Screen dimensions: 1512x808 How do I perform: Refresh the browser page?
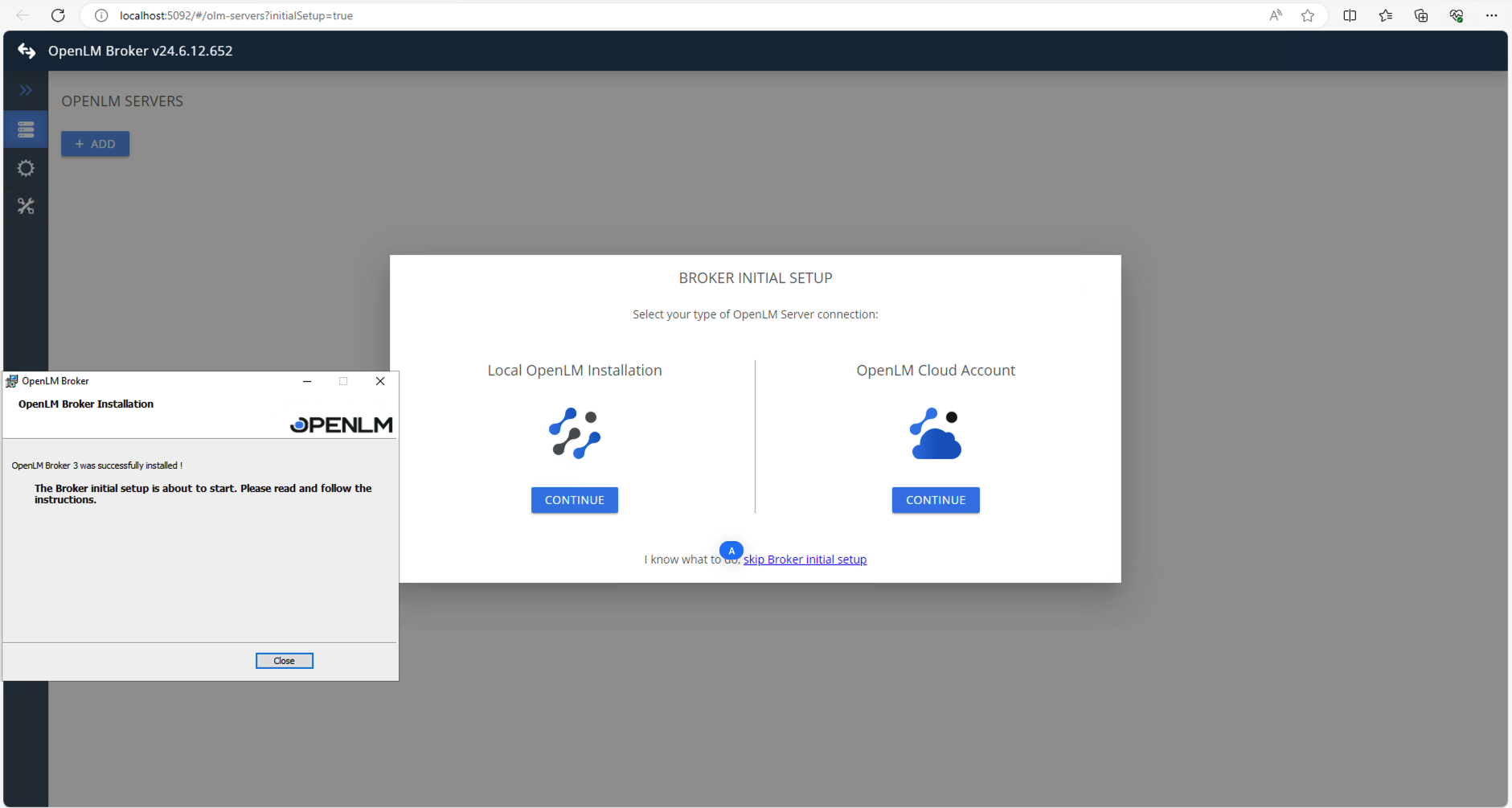(x=58, y=15)
